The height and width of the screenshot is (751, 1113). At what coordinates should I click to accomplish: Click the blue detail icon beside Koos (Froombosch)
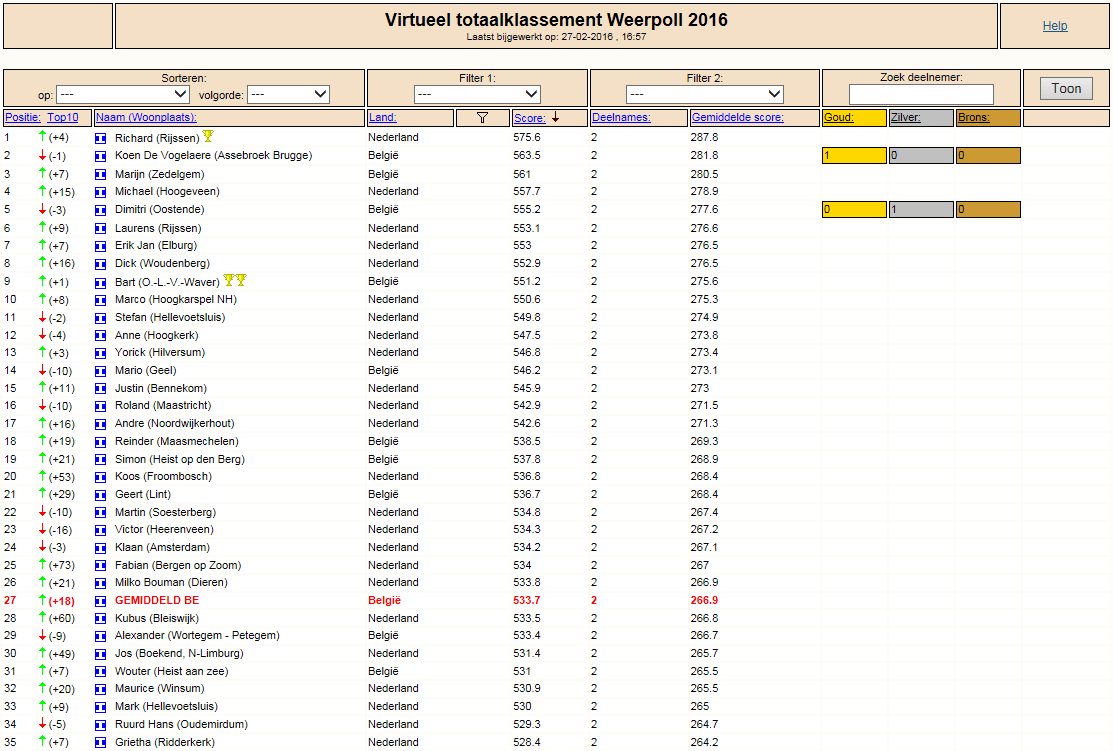(100, 478)
